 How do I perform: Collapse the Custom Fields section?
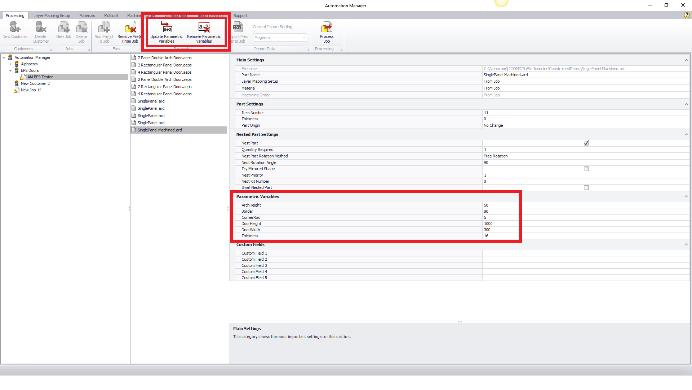[x=686, y=244]
